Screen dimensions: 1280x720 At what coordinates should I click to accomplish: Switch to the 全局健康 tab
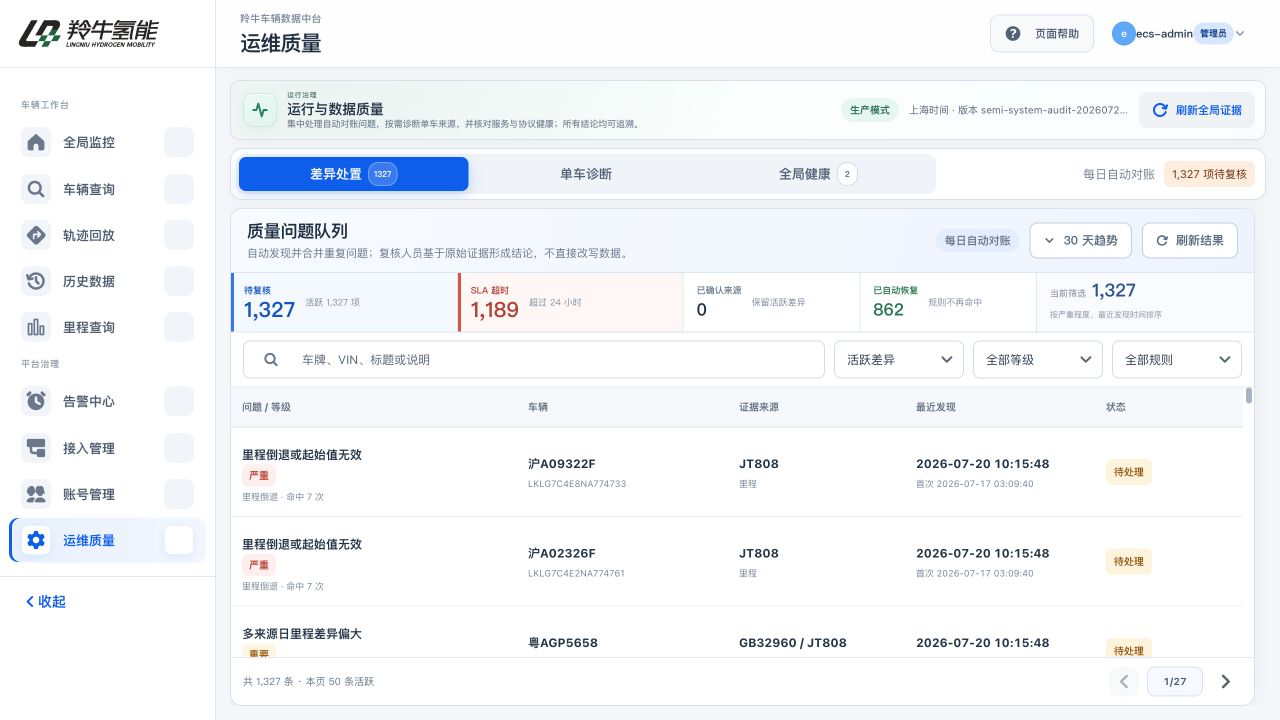tap(818, 174)
